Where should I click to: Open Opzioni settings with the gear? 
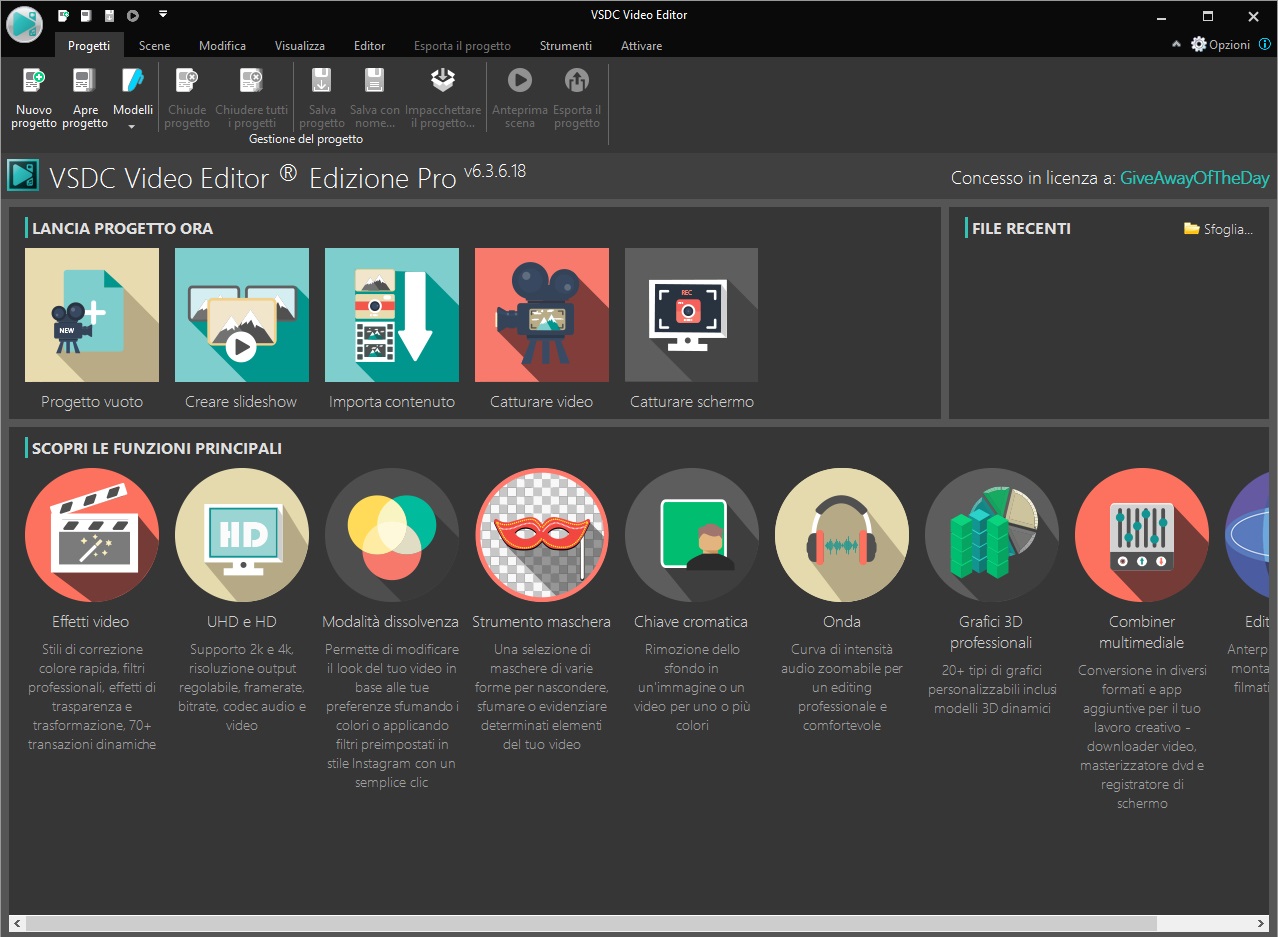click(1220, 45)
